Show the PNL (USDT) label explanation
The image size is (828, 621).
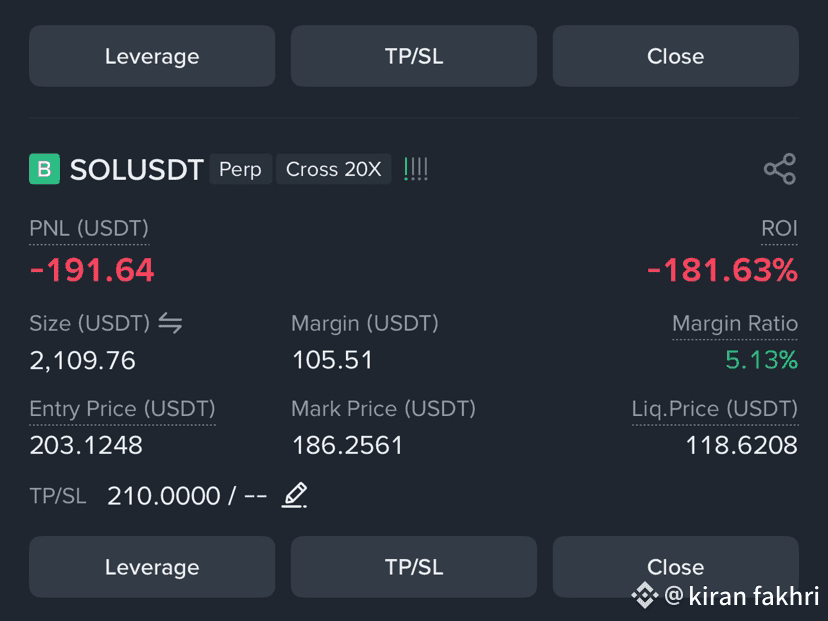[x=89, y=229]
